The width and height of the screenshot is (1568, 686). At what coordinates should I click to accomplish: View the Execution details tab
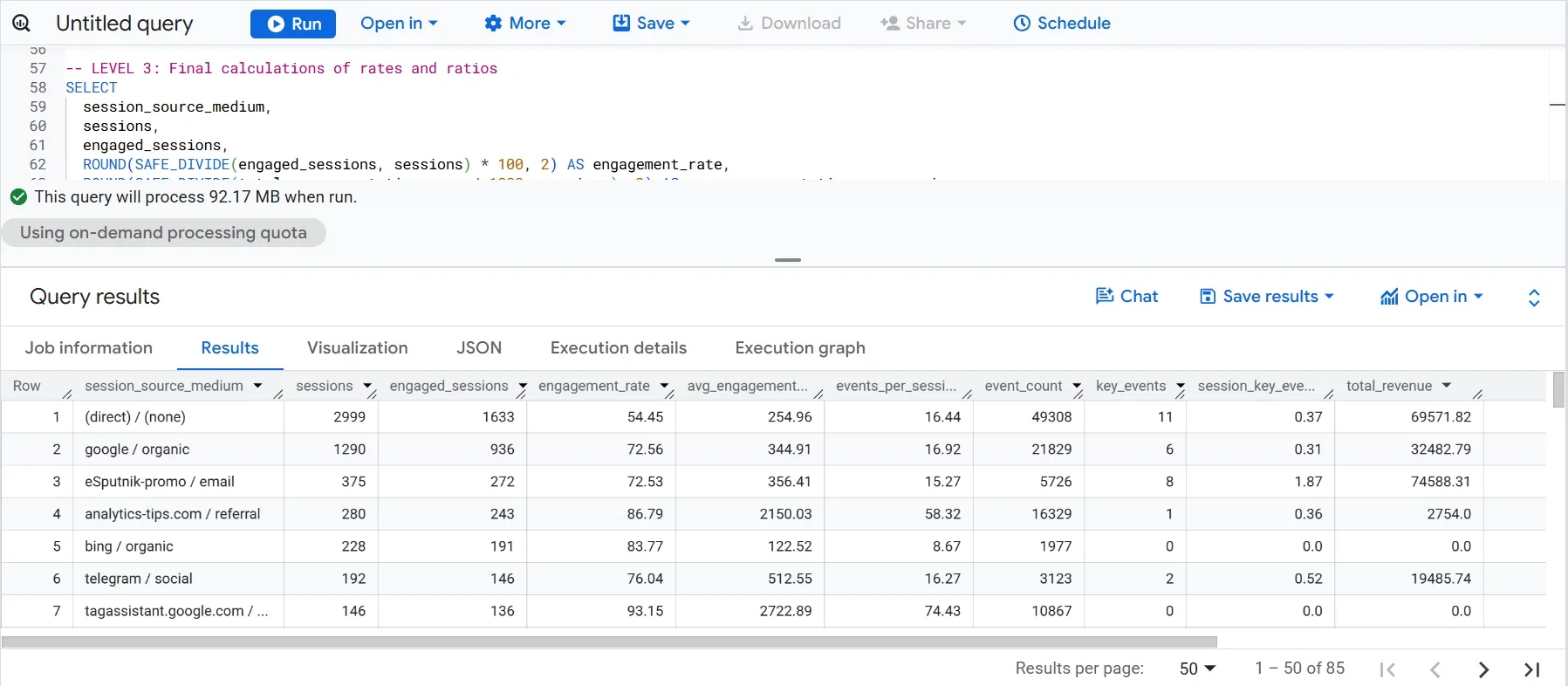click(619, 348)
